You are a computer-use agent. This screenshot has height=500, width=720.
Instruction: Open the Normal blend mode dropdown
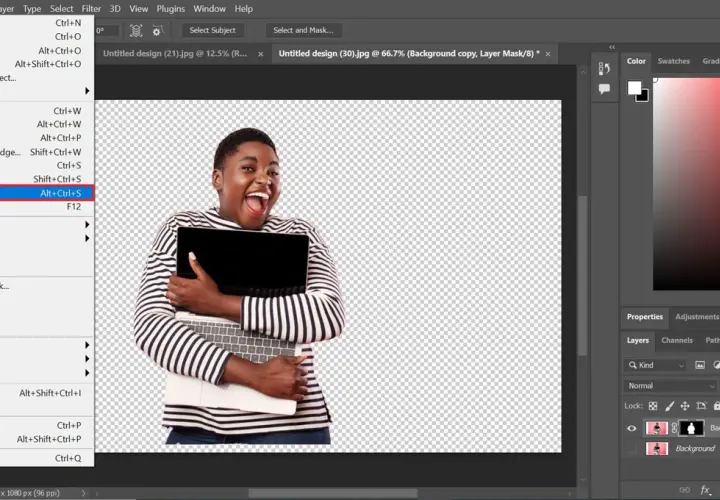(670, 386)
